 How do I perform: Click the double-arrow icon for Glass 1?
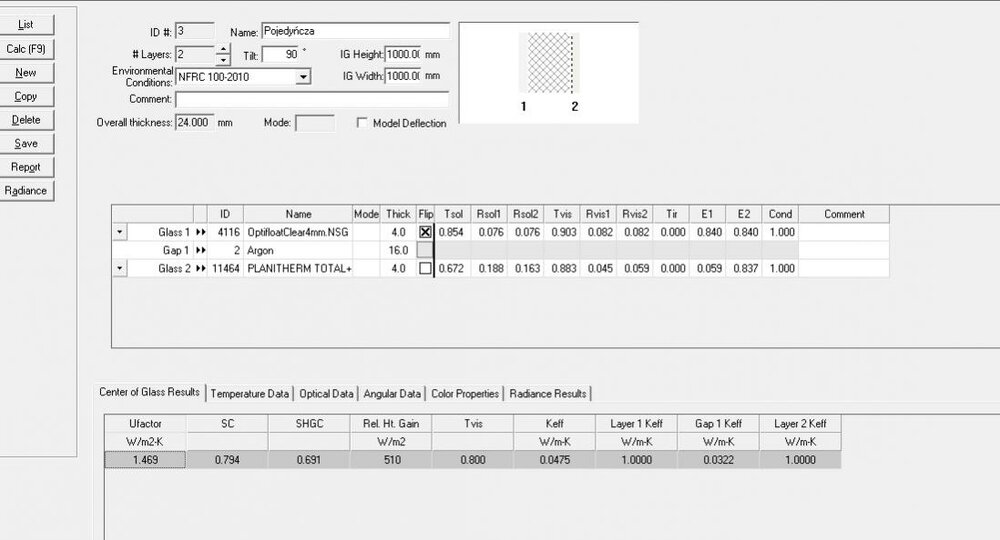pyautogui.click(x=201, y=232)
